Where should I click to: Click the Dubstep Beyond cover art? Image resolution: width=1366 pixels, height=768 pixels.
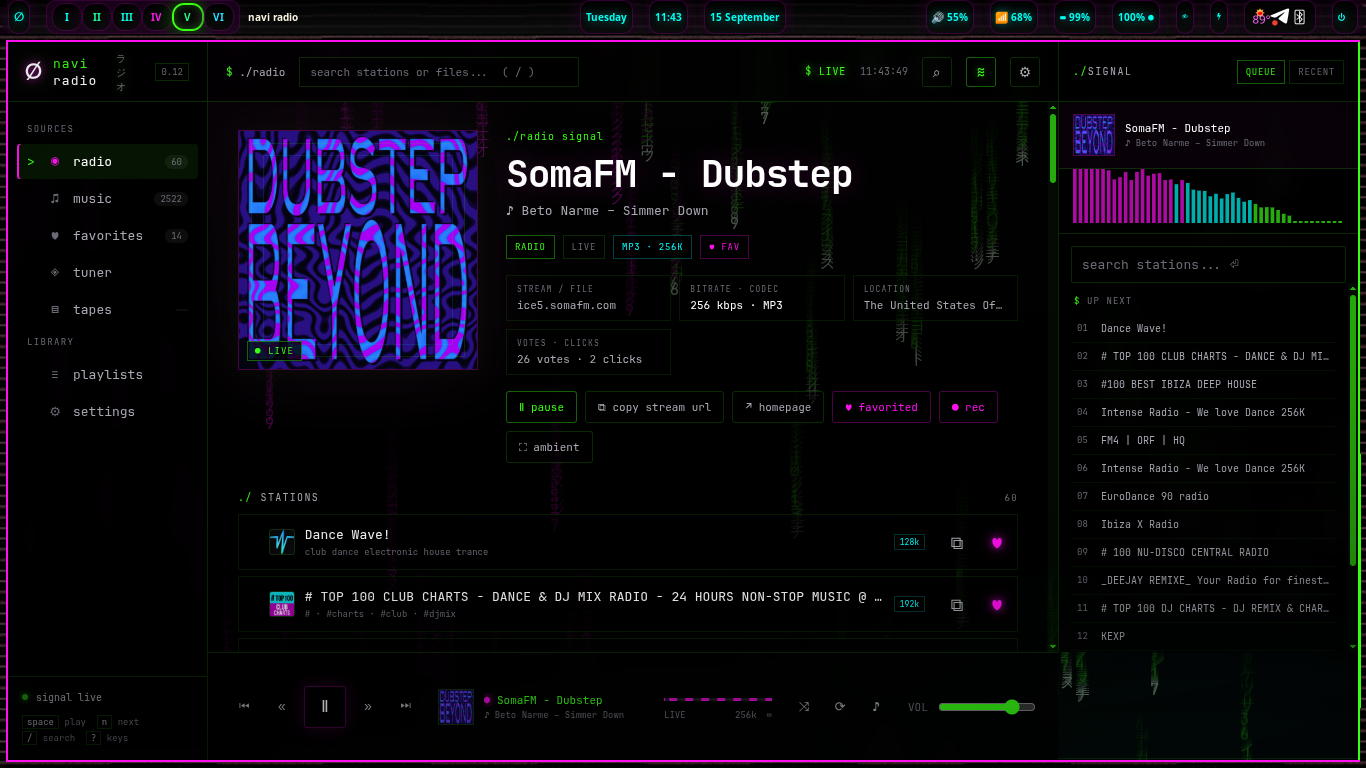pos(358,250)
